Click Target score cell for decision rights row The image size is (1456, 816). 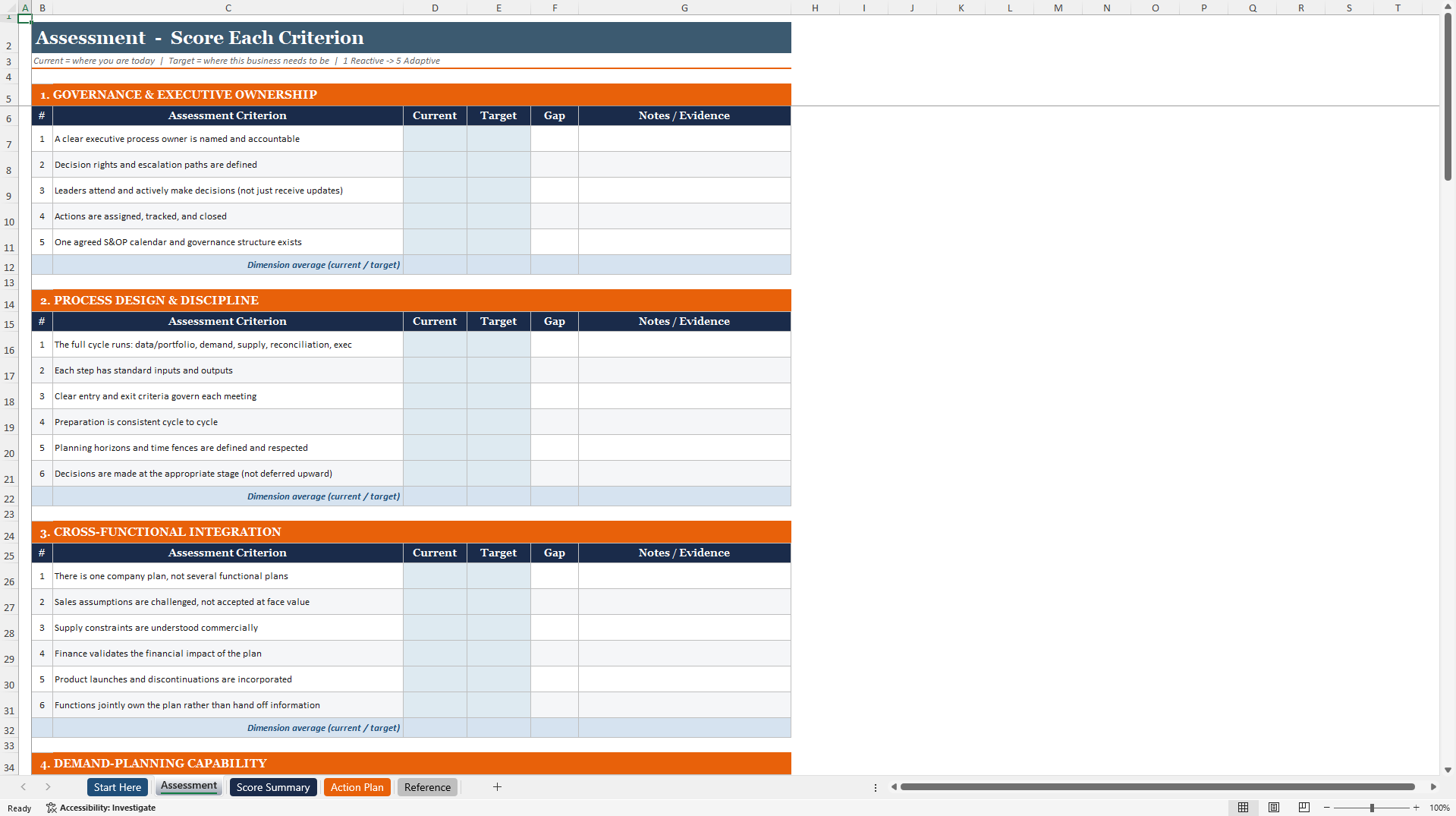point(498,165)
